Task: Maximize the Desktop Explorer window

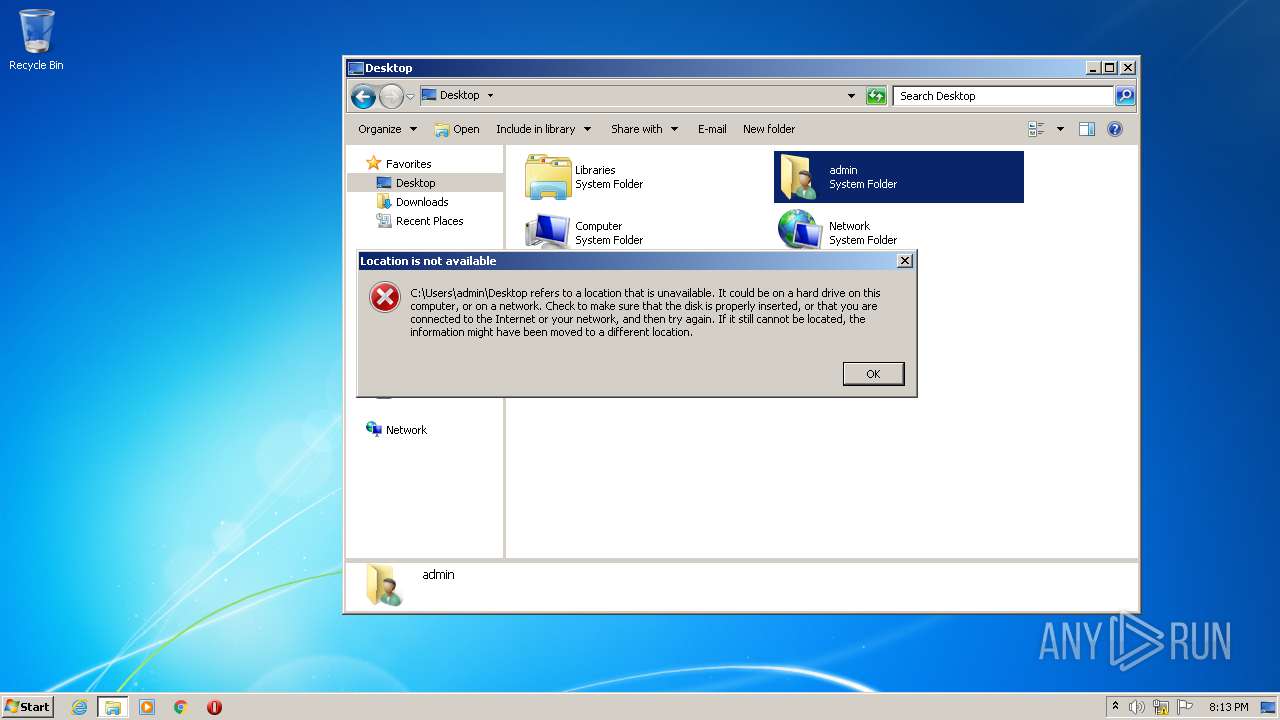Action: pos(1110,68)
